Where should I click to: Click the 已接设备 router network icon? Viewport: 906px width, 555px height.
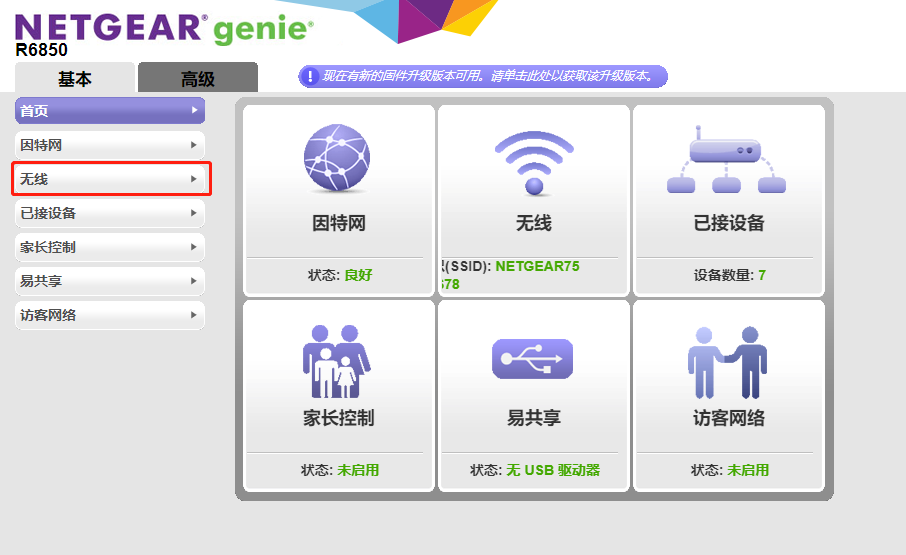726,159
